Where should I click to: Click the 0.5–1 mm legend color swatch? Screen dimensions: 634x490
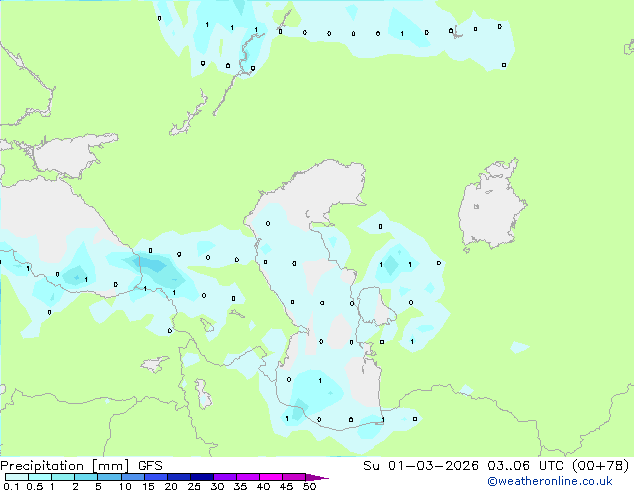point(40,477)
